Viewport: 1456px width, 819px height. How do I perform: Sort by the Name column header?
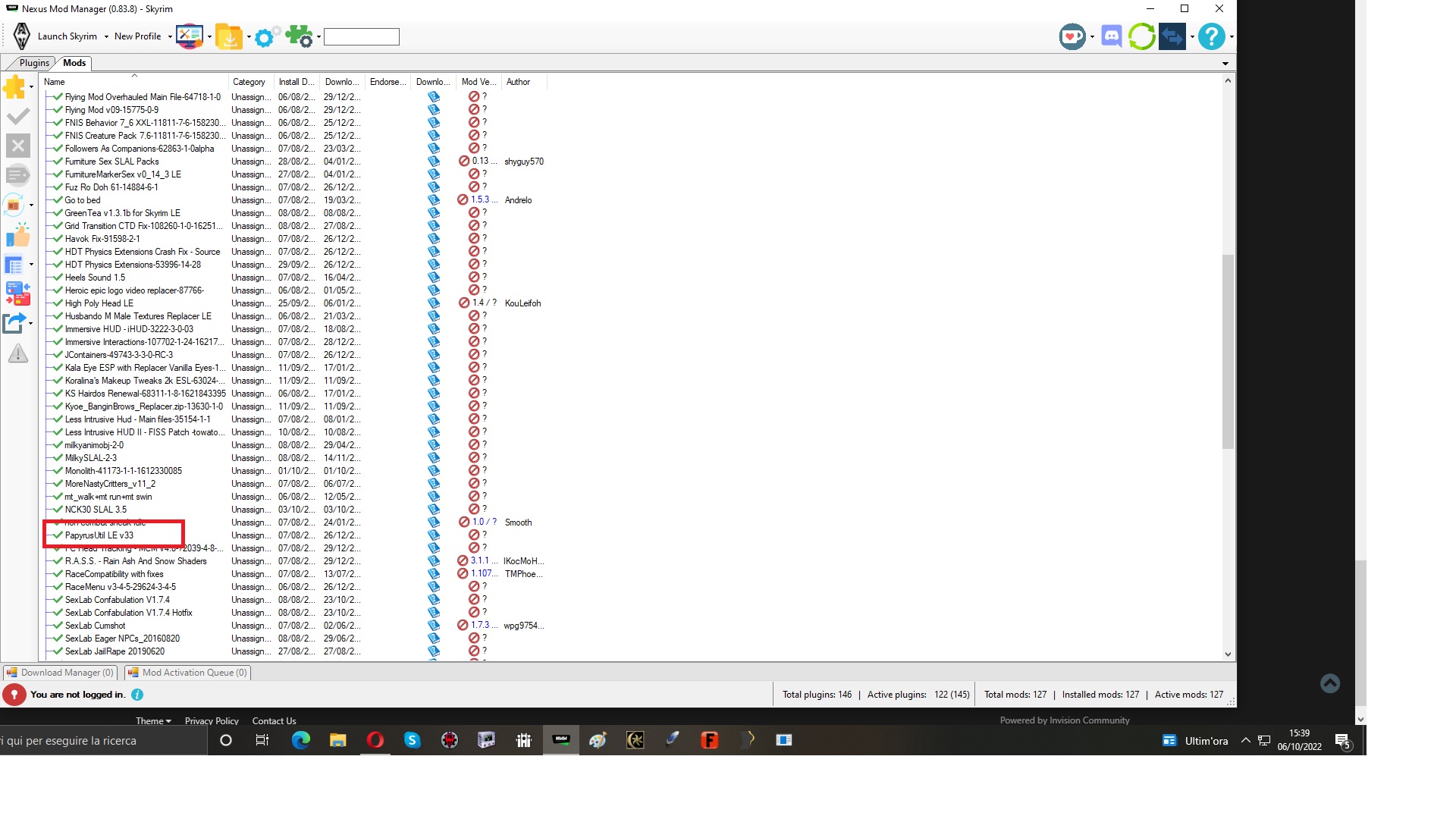134,82
